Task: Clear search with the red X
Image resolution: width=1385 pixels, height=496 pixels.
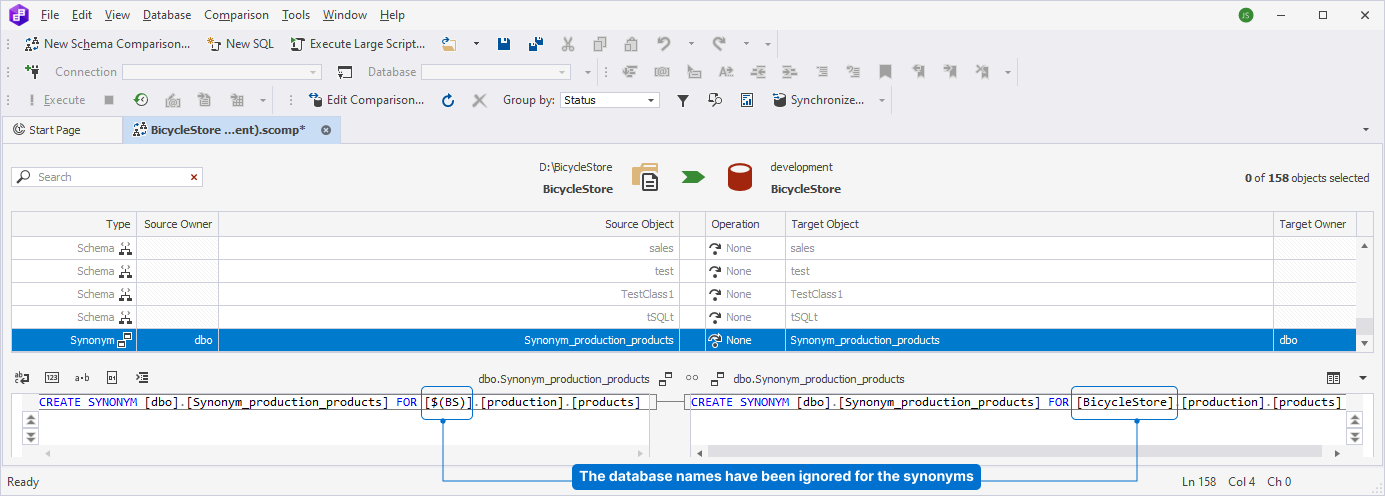Action: (x=194, y=177)
